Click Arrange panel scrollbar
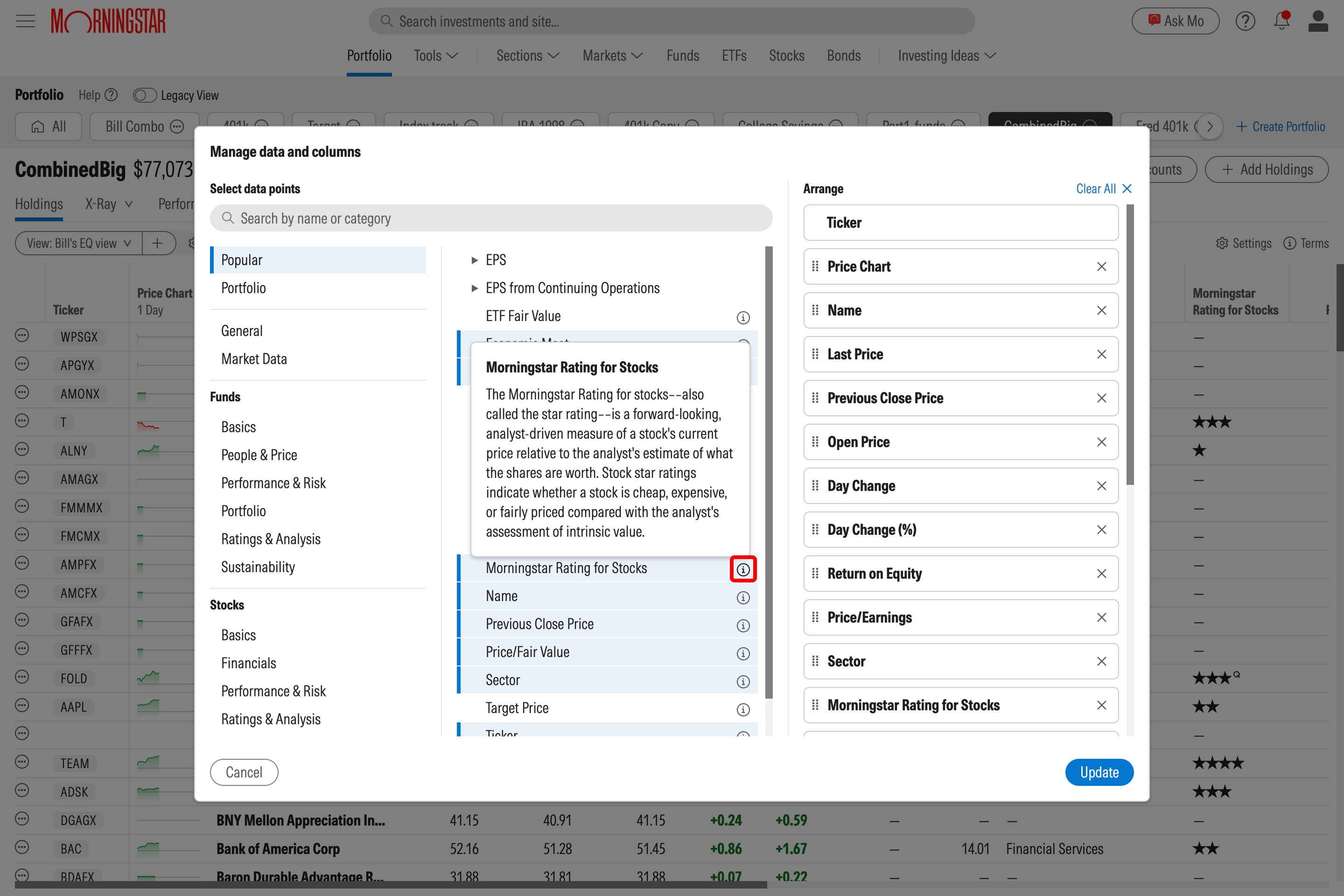This screenshot has height=896, width=1344. (x=1130, y=344)
